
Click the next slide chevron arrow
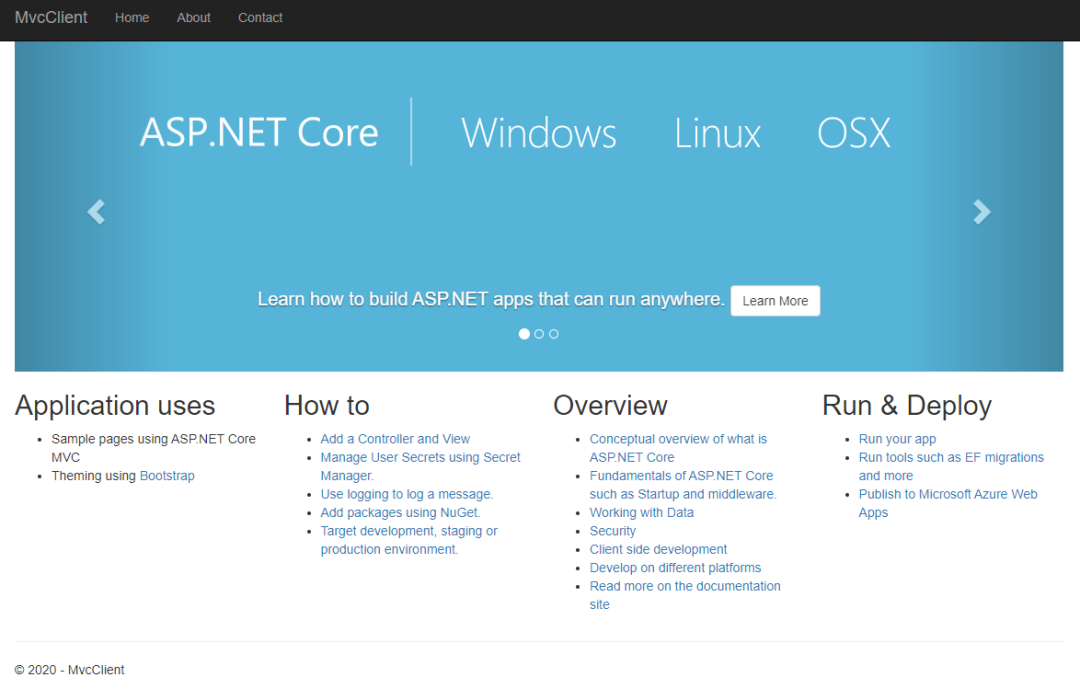click(x=982, y=212)
